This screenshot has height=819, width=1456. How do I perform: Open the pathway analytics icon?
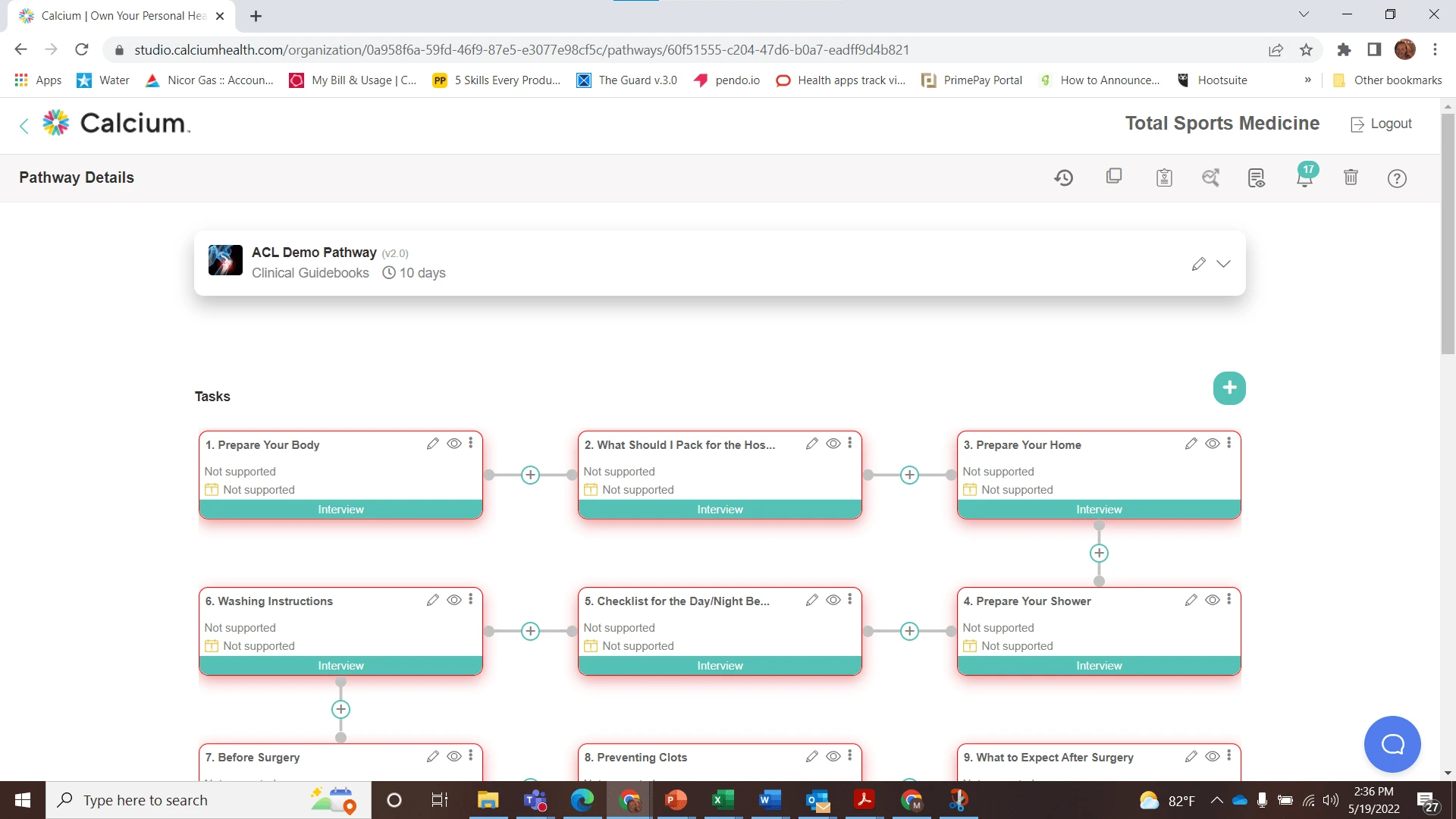click(1210, 177)
